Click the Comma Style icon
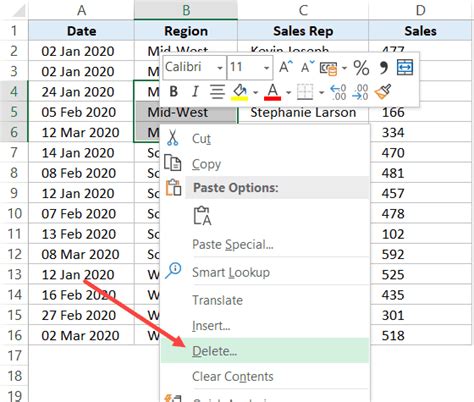 click(x=383, y=68)
